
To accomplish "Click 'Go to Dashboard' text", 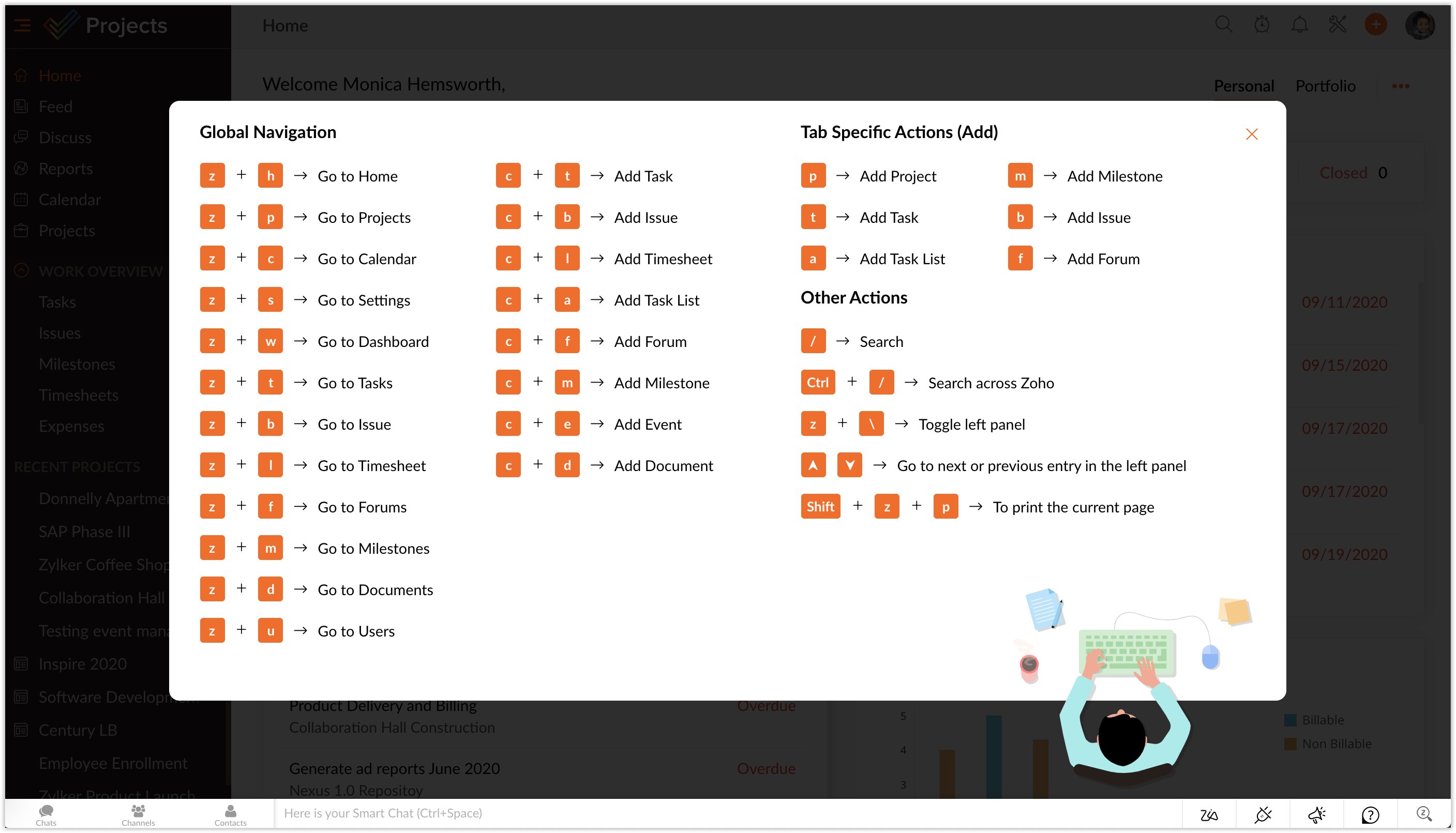I will (373, 342).
